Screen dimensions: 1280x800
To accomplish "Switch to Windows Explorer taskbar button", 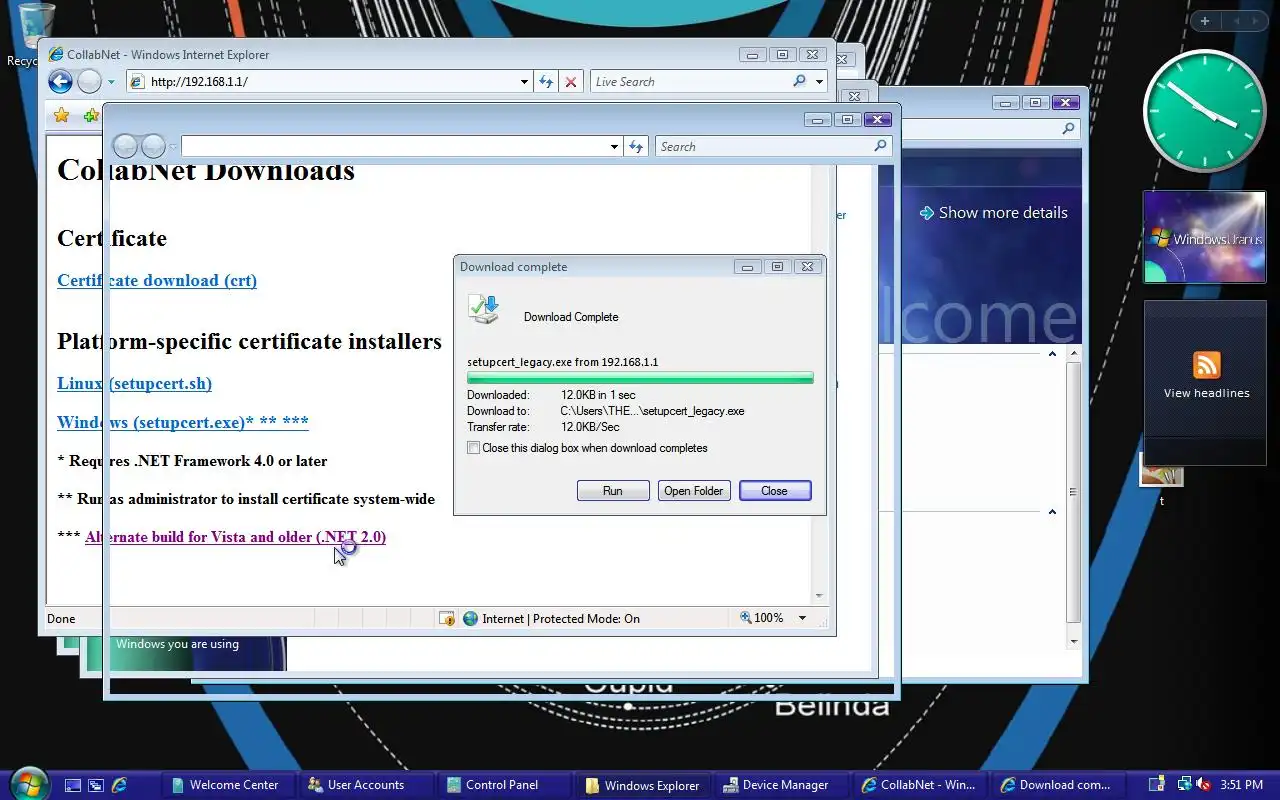I will click(x=643, y=785).
